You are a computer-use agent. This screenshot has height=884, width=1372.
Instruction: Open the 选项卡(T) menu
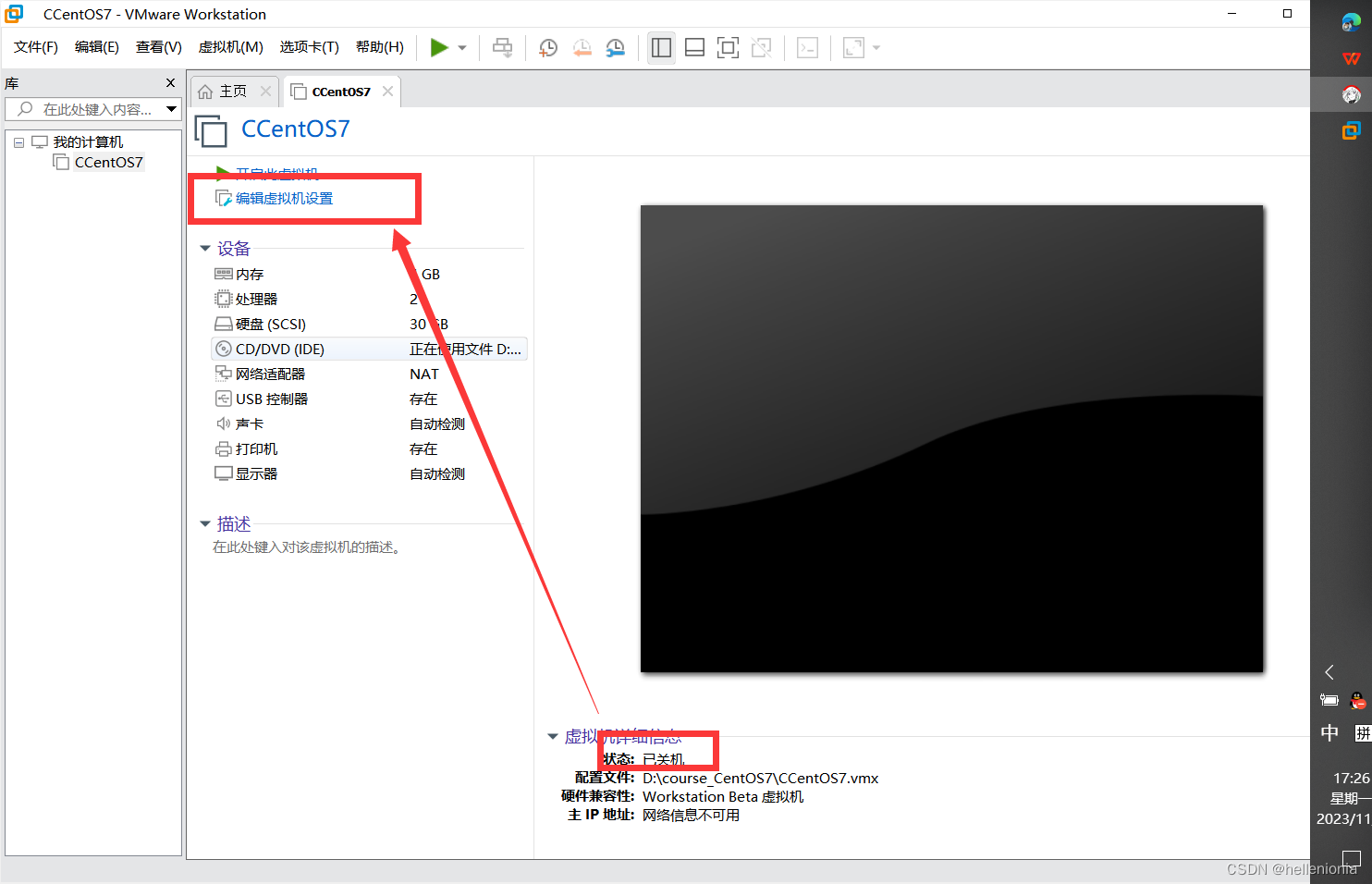tap(310, 47)
